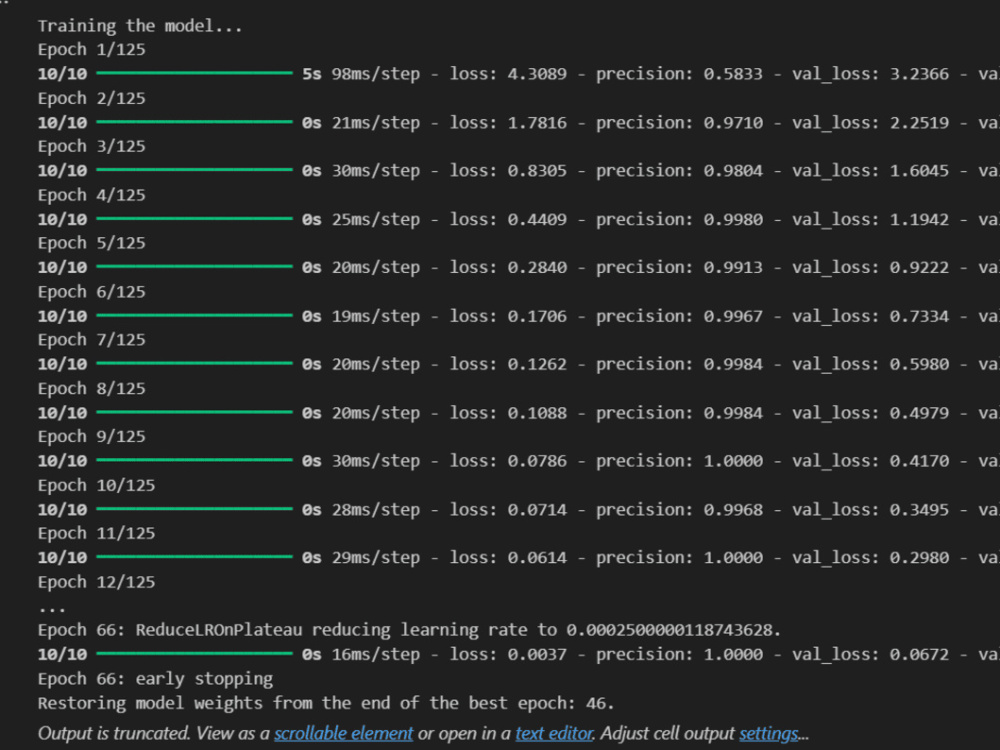This screenshot has width=1000, height=750.
Task: Click the loss value 0.1088
Action: (537, 413)
